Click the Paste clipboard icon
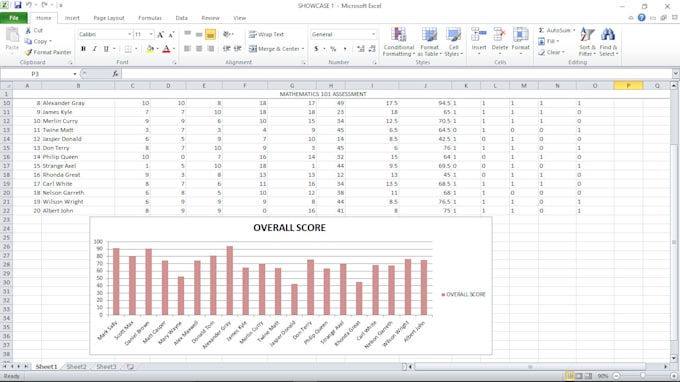This screenshot has height=382, width=680. (12, 35)
